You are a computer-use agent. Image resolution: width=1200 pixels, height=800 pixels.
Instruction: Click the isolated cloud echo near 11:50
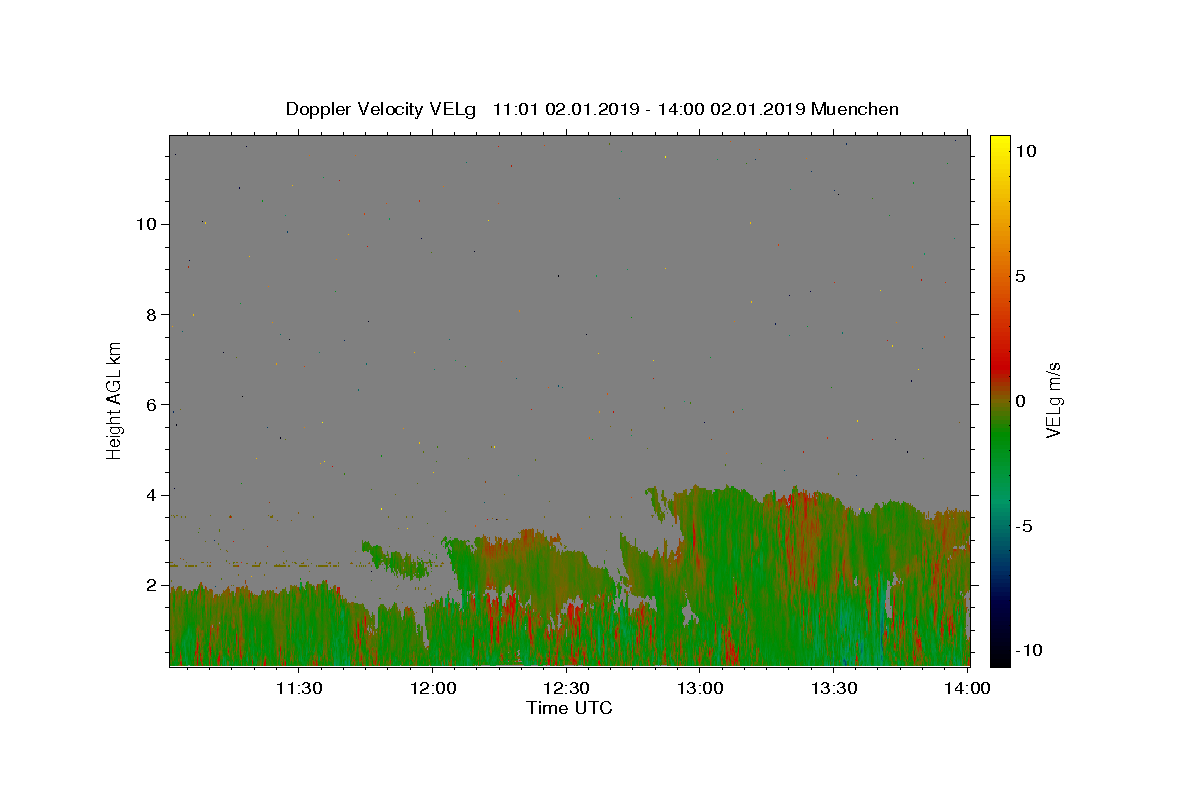(x=397, y=561)
